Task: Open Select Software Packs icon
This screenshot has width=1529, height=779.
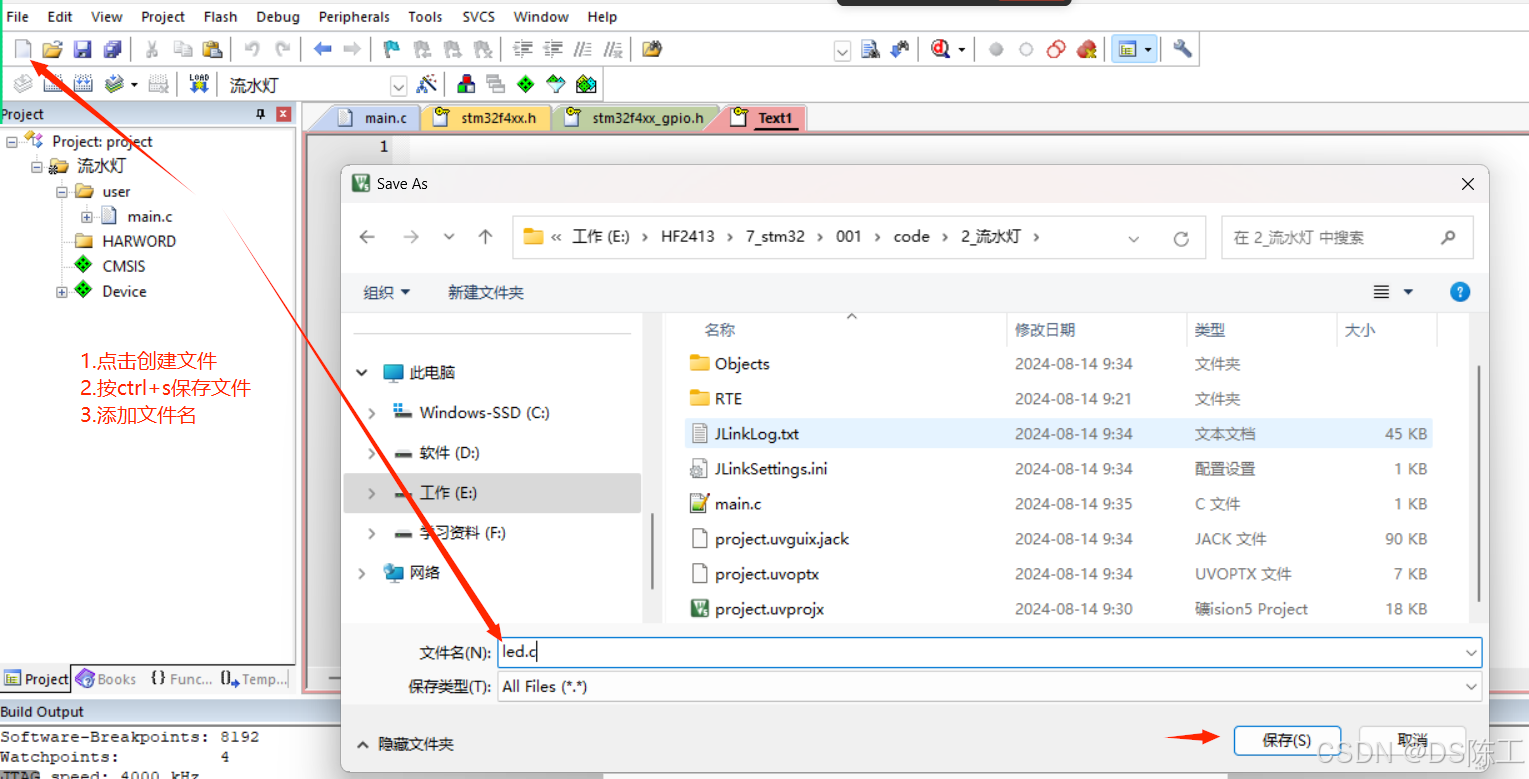Action: coord(556,84)
